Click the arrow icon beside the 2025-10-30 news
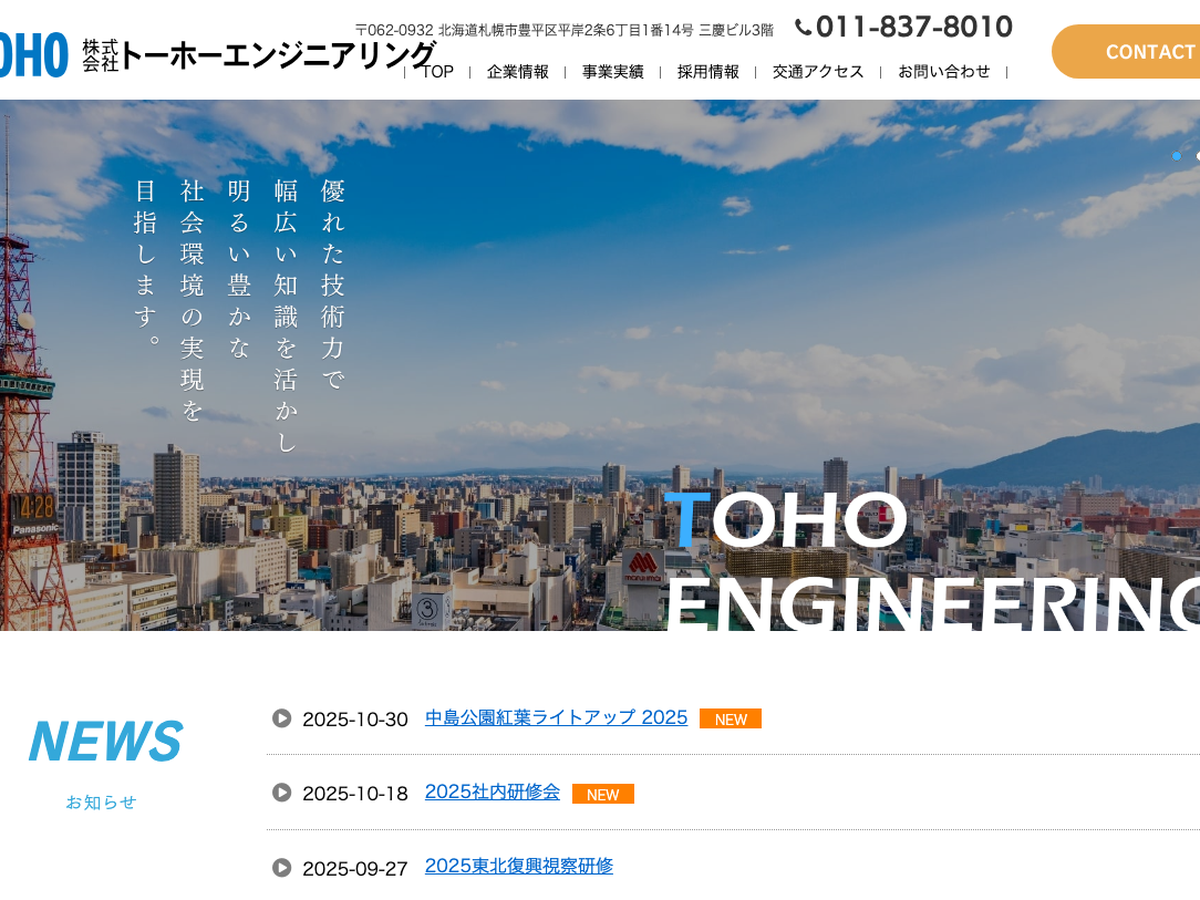 click(282, 718)
